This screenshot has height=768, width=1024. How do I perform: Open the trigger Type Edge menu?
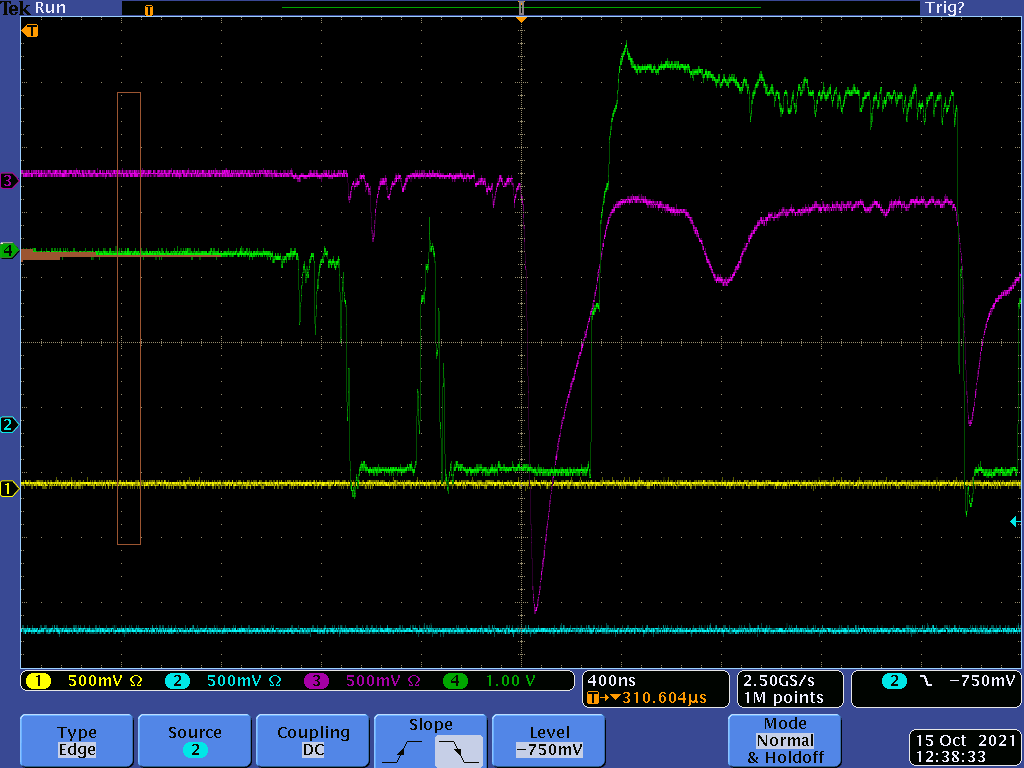click(77, 741)
